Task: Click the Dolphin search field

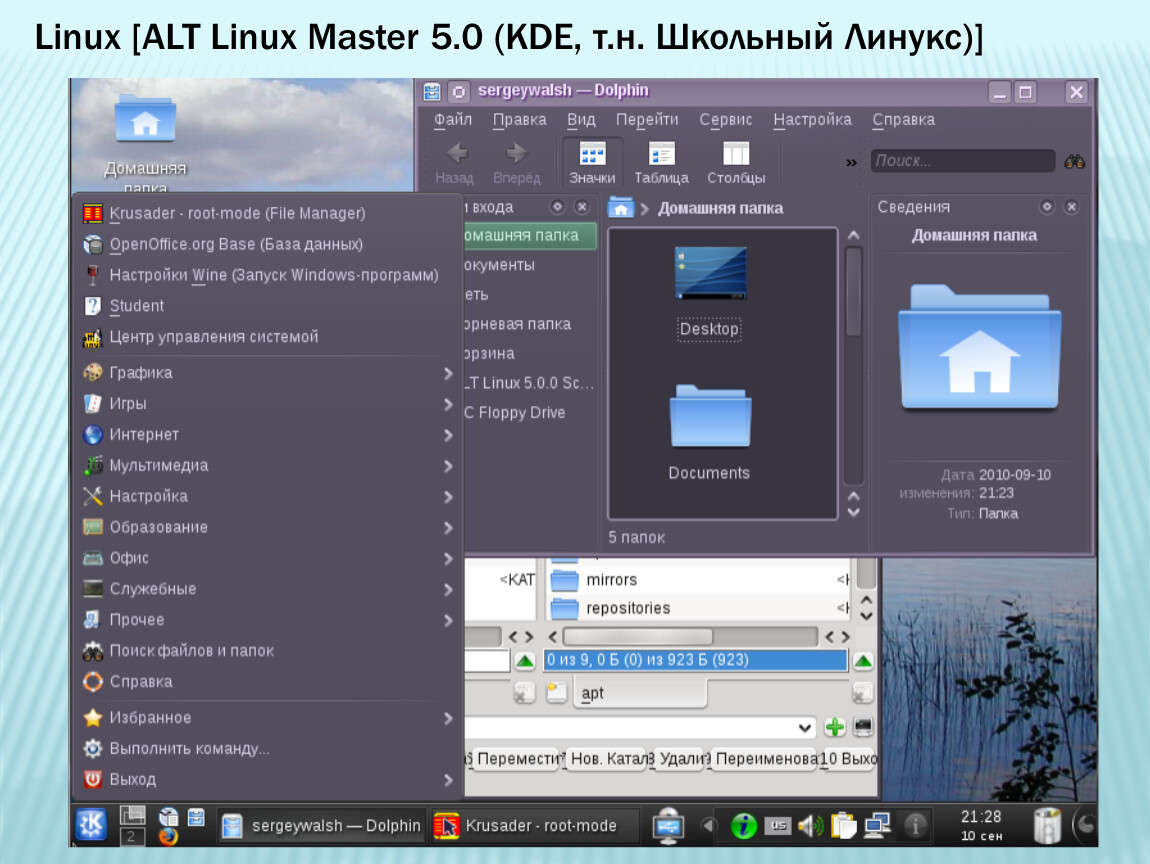Action: (963, 161)
